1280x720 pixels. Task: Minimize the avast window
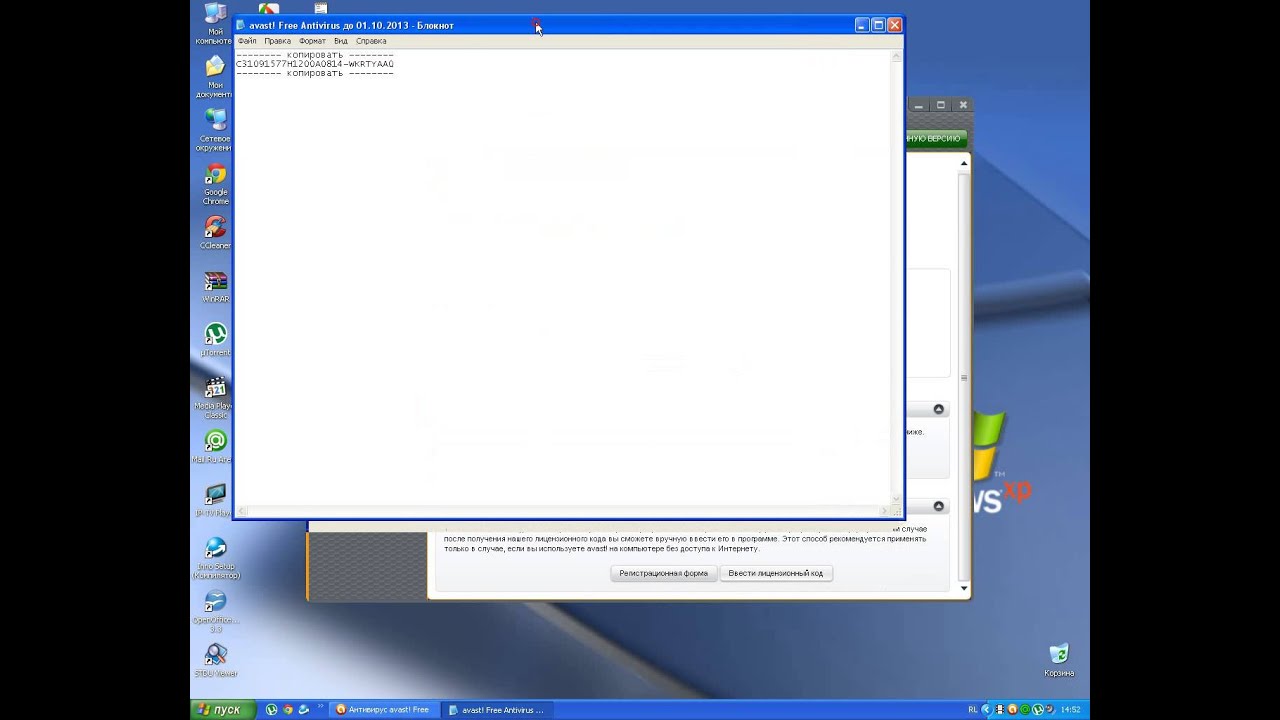[x=921, y=104]
